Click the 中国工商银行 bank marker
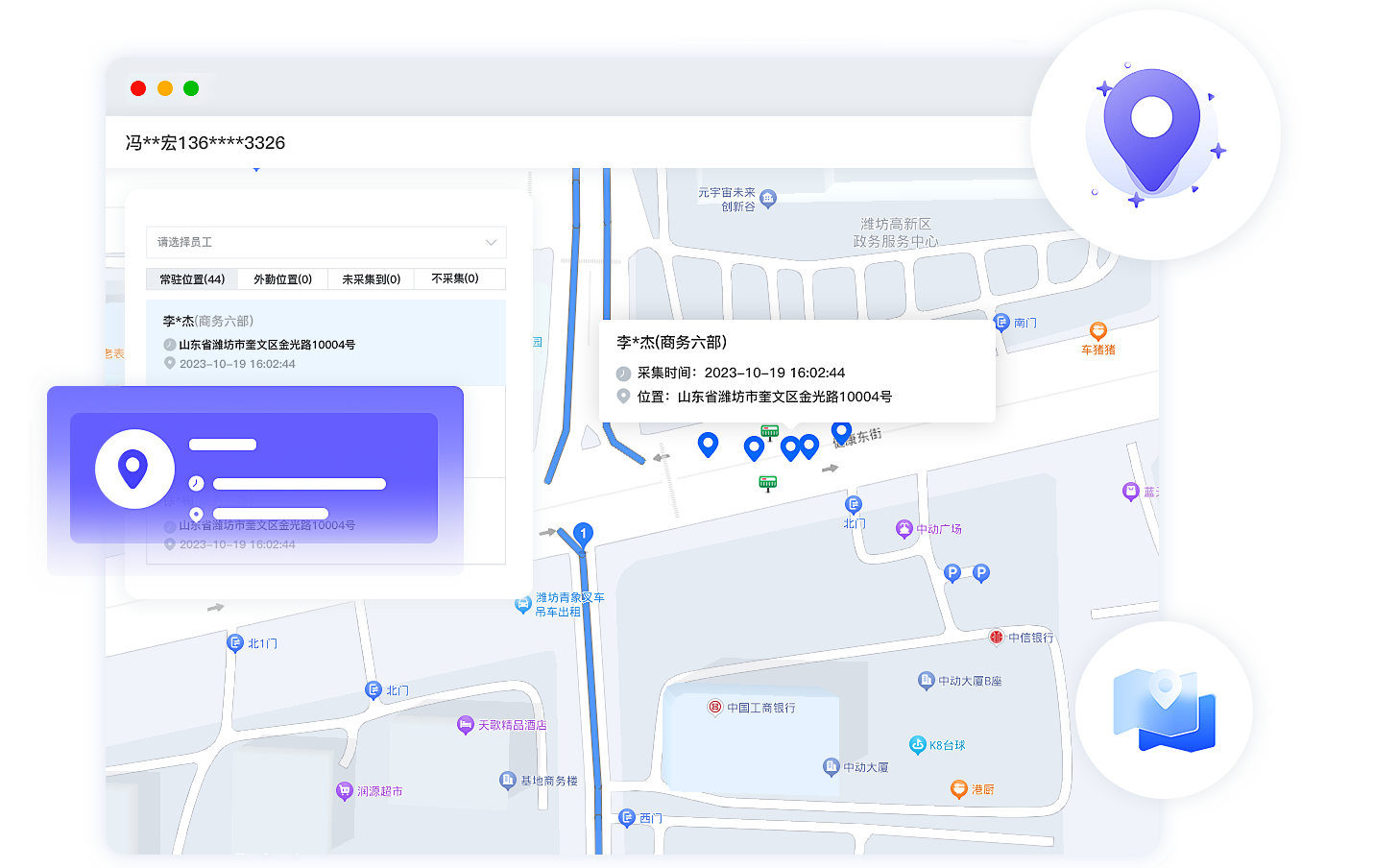 [x=715, y=707]
